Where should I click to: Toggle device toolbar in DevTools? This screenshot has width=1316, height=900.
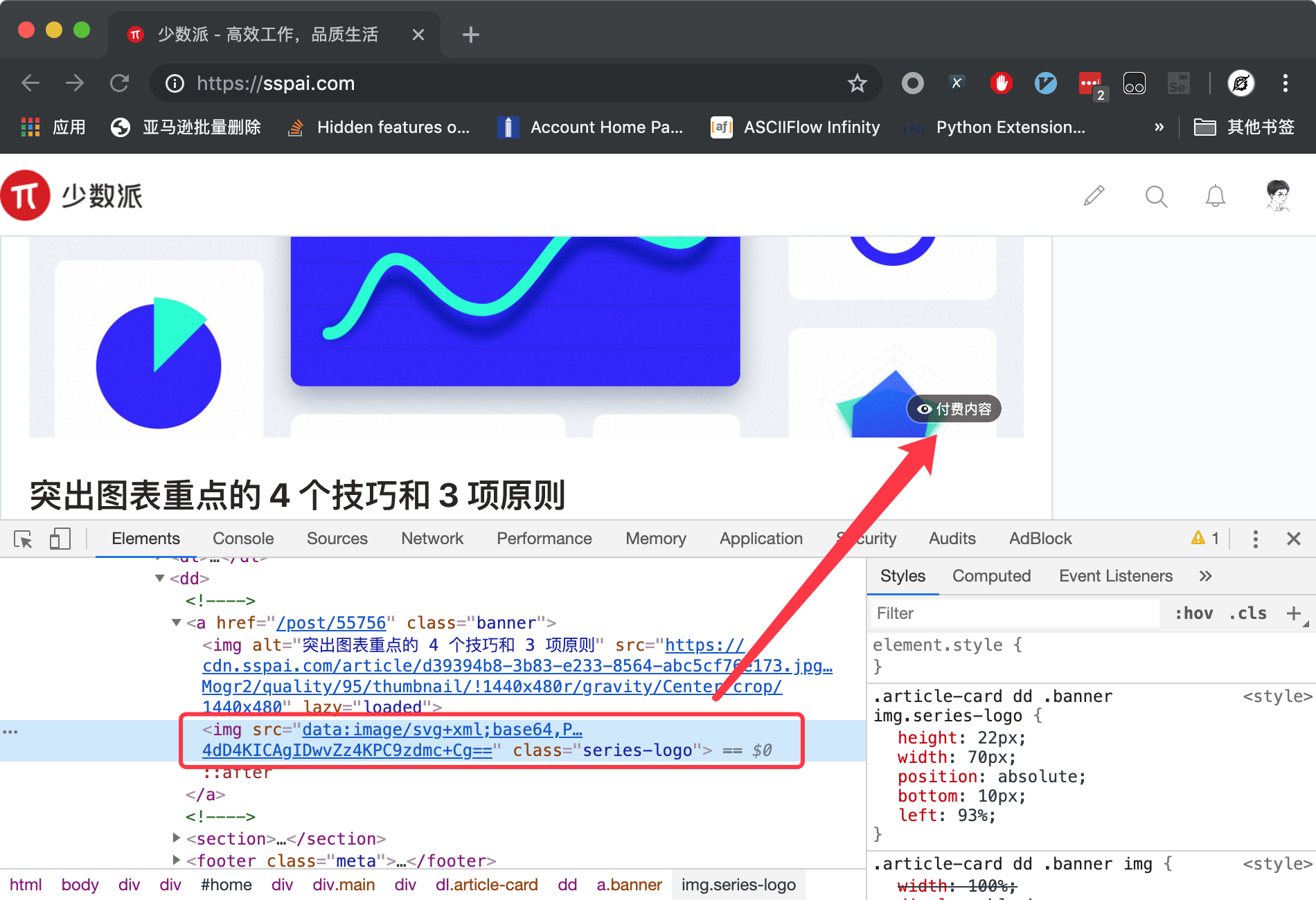[60, 539]
